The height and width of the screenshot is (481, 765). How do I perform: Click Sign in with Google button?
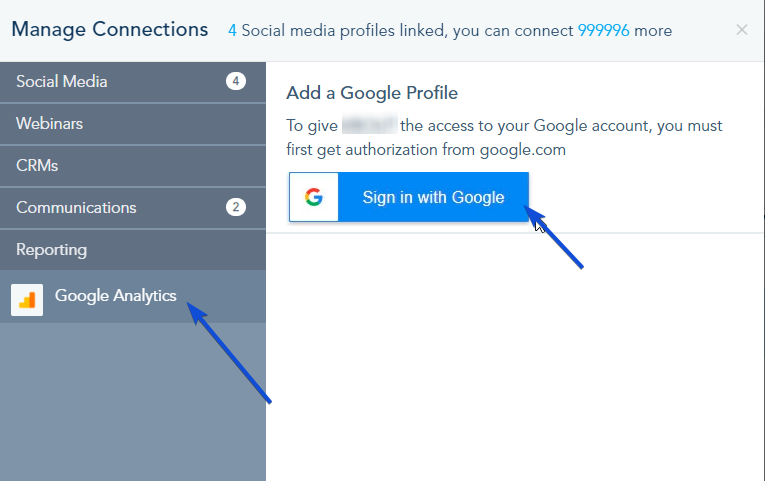pyautogui.click(x=409, y=197)
